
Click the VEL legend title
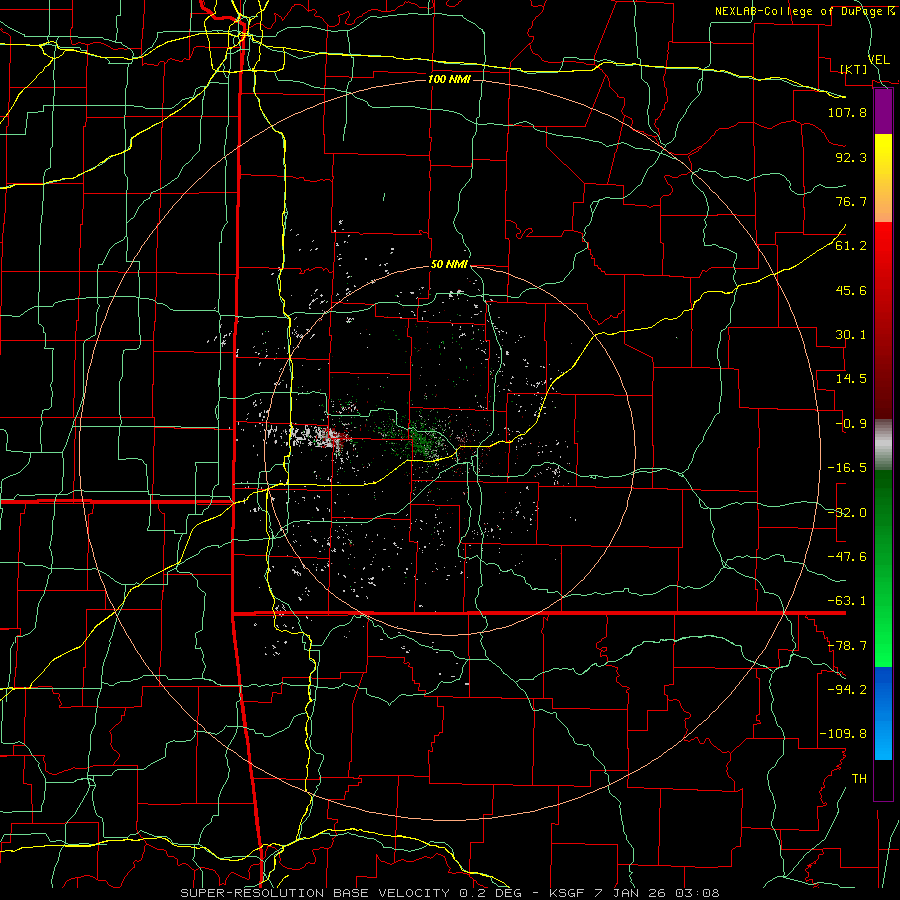878,60
